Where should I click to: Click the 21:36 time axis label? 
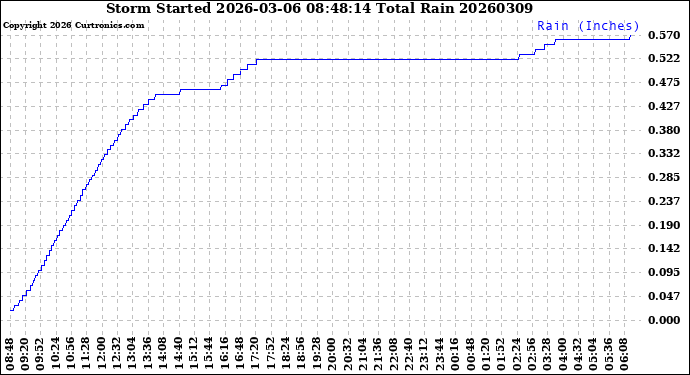point(378,354)
